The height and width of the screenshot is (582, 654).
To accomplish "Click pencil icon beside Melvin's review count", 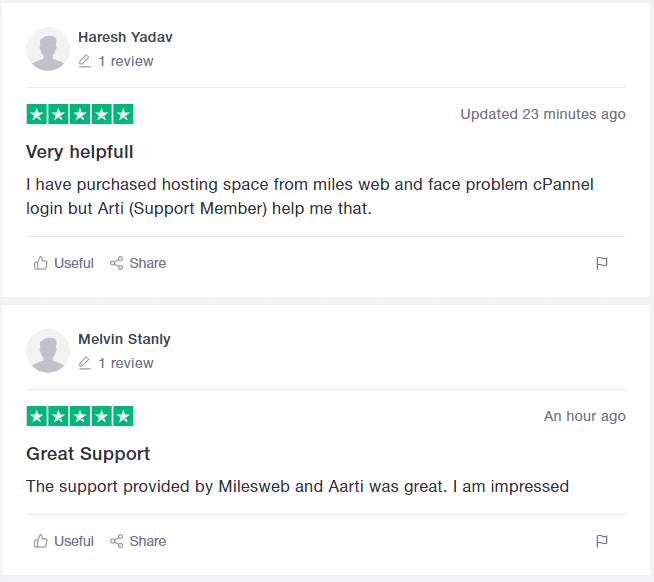I will click(85, 363).
